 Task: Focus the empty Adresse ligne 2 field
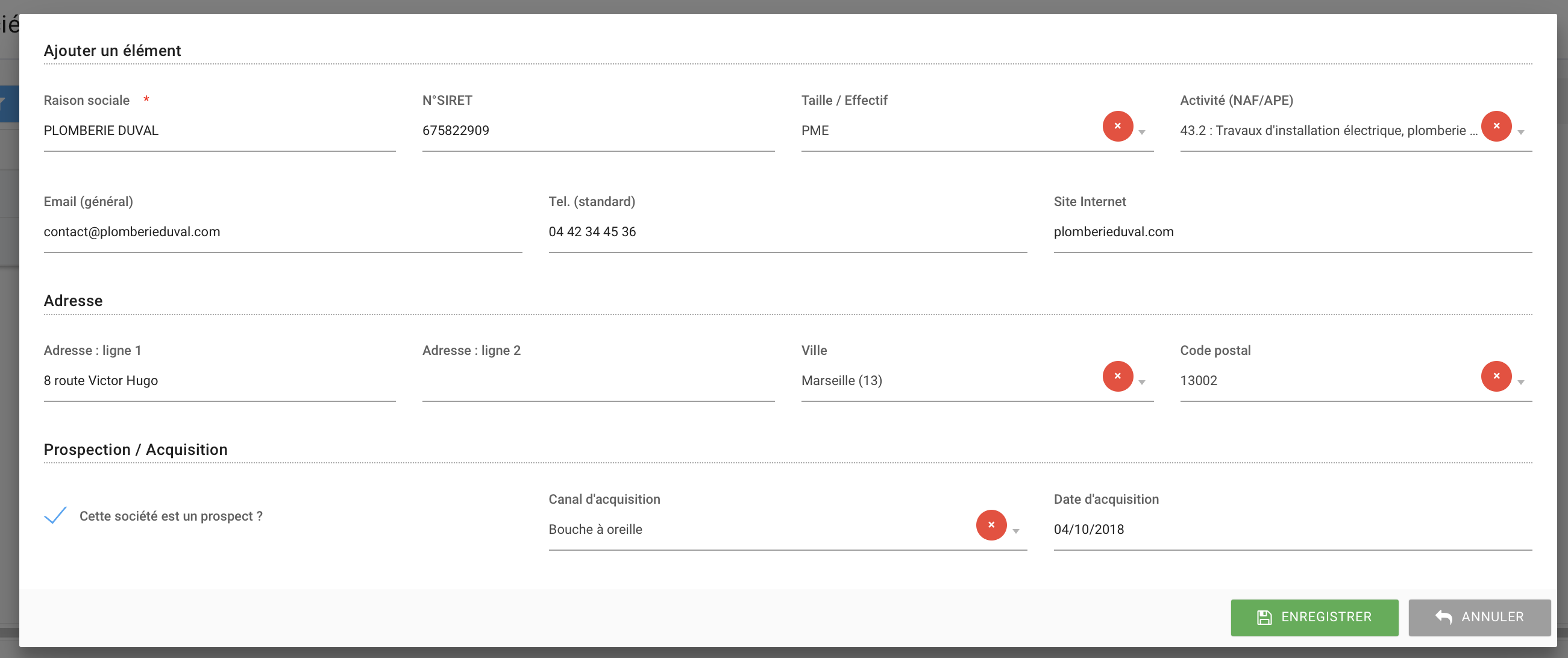pos(598,381)
